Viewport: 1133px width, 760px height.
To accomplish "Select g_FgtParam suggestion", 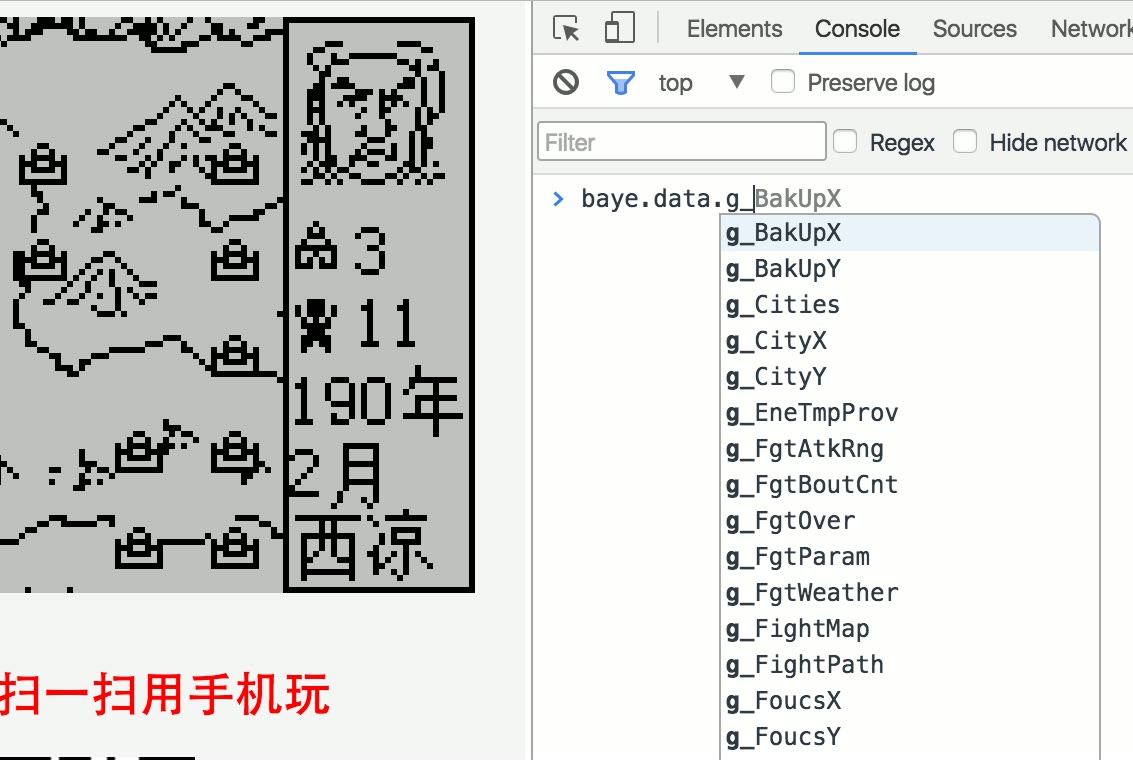I will 910,557.
